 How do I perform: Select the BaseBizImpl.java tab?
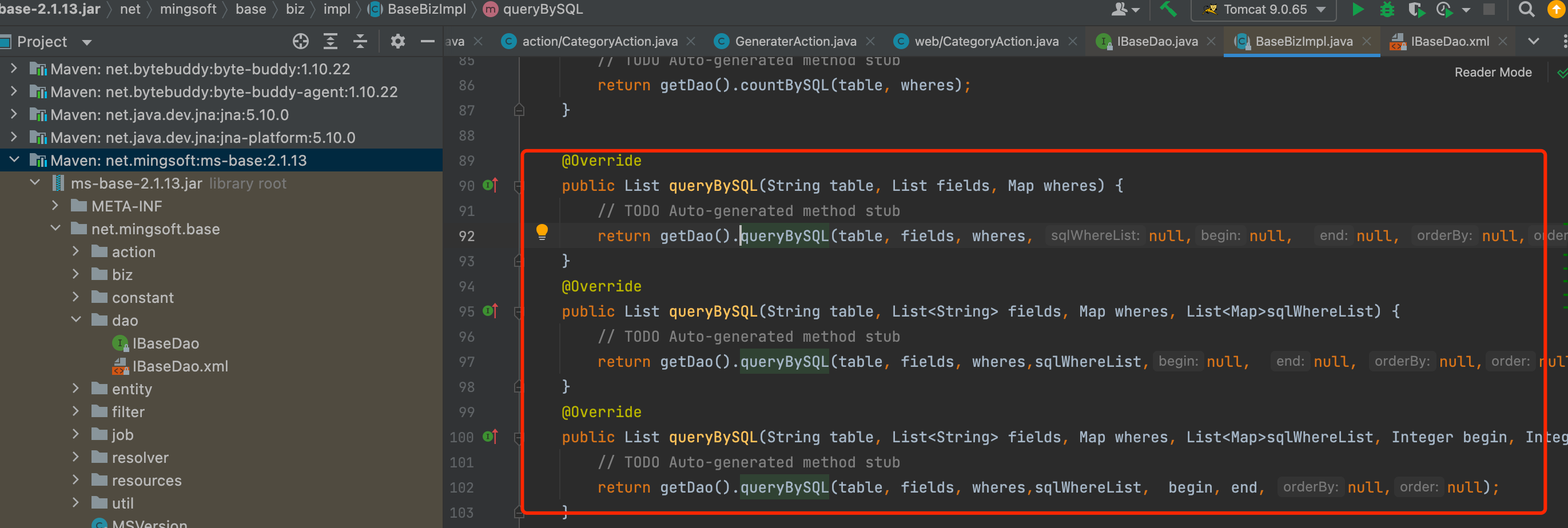(1303, 41)
